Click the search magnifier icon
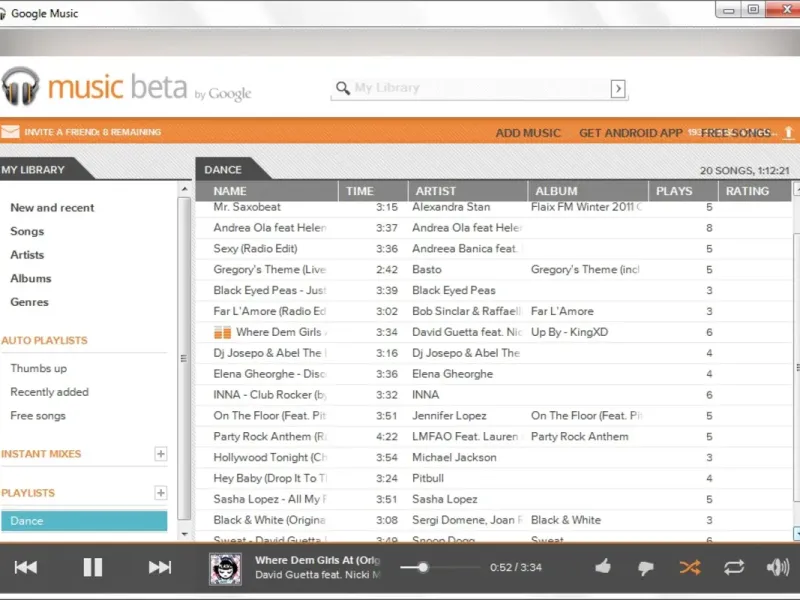800x600 pixels. point(342,88)
